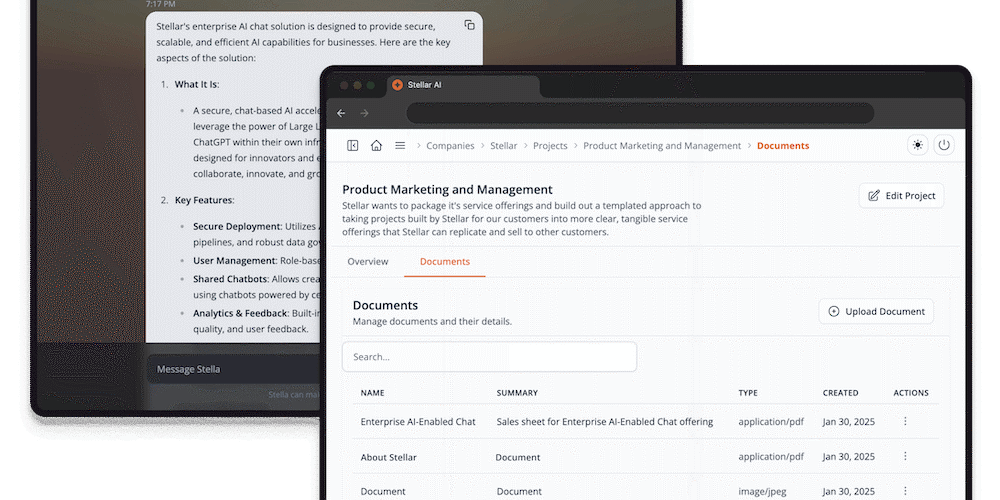Open actions menu for About Stellar row
This screenshot has height=500, width=1000.
coord(905,456)
